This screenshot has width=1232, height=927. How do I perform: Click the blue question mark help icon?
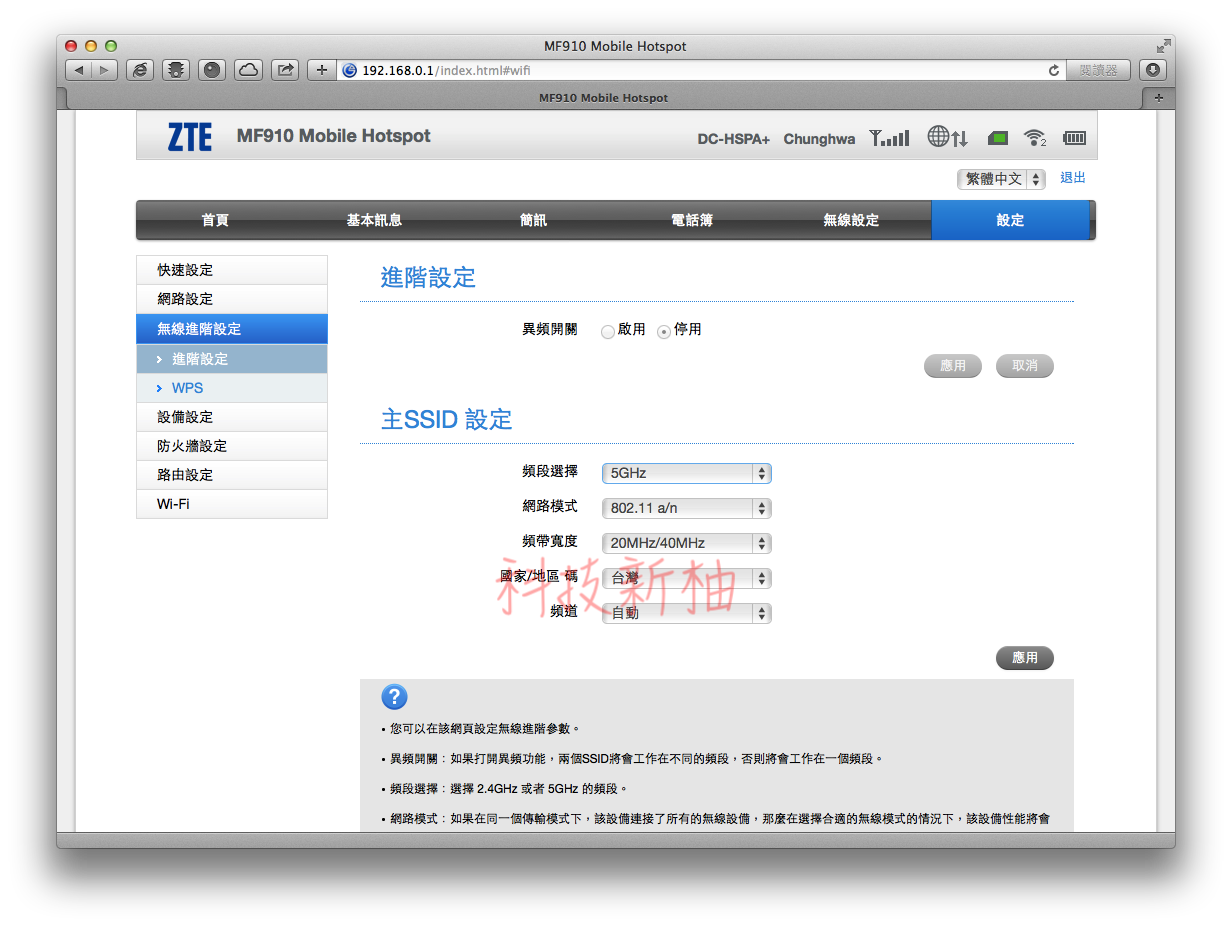(394, 697)
